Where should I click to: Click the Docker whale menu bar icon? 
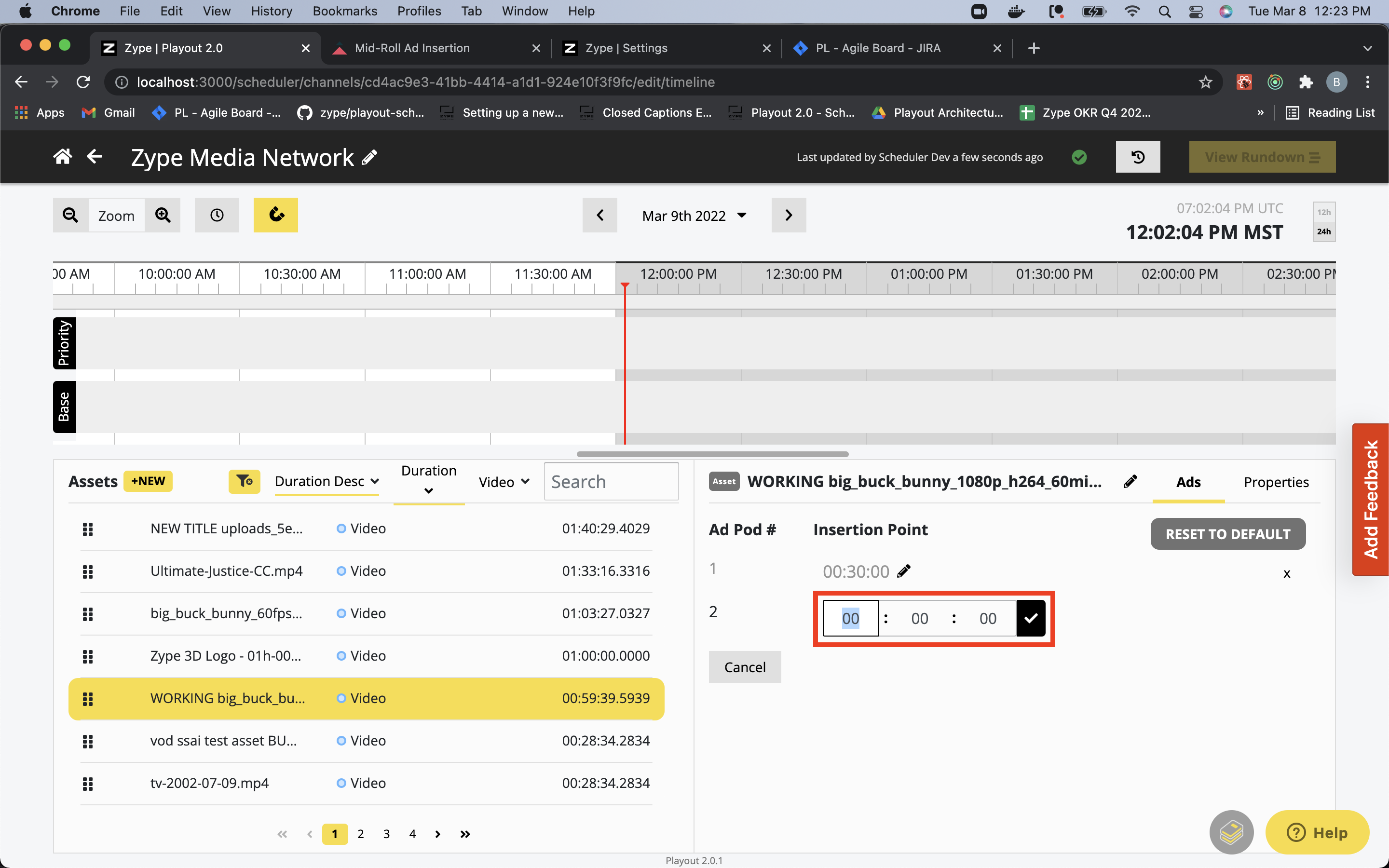click(1017, 12)
